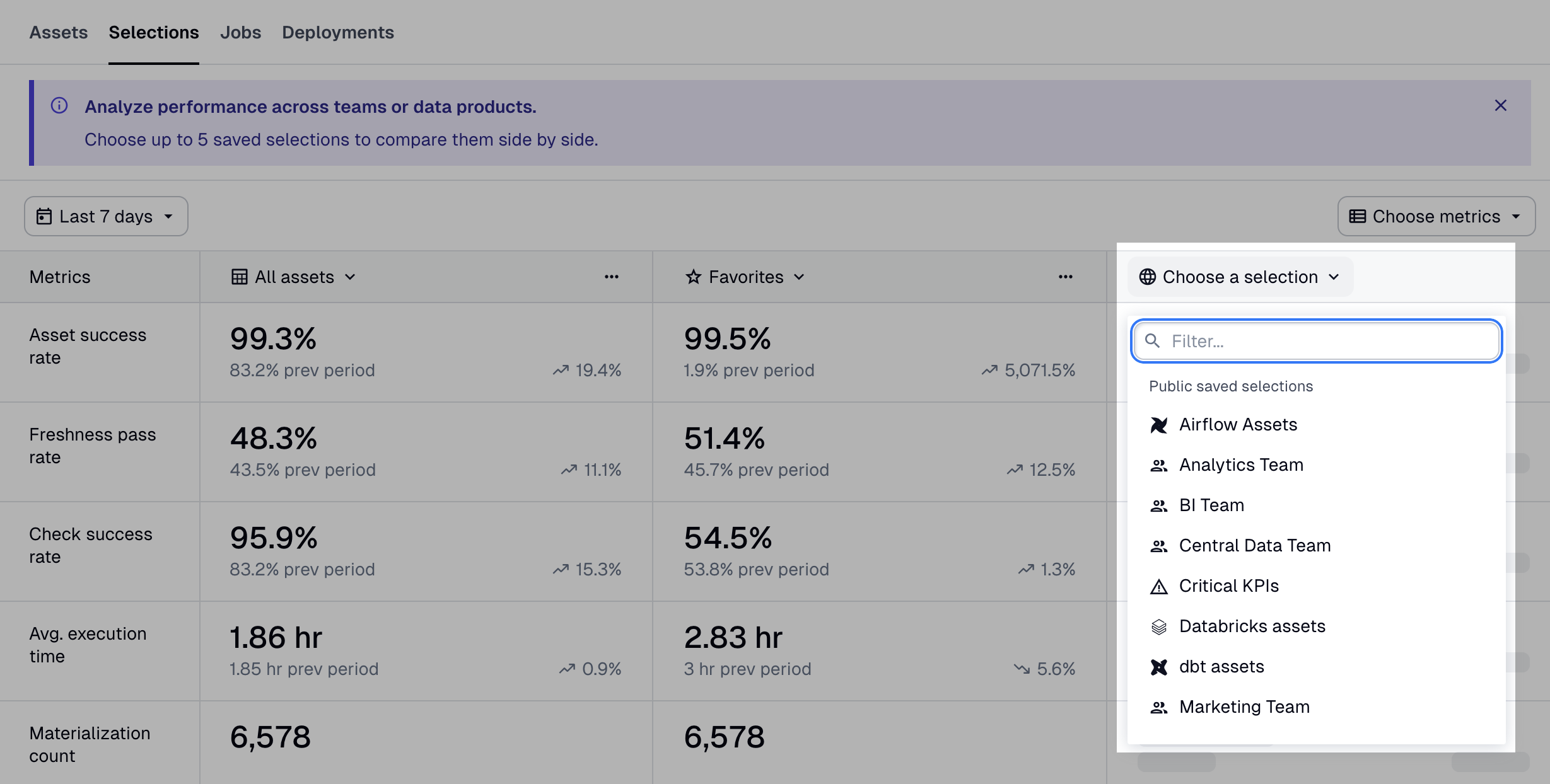This screenshot has height=784, width=1550.
Task: Go to the Jobs tab
Action: (240, 32)
